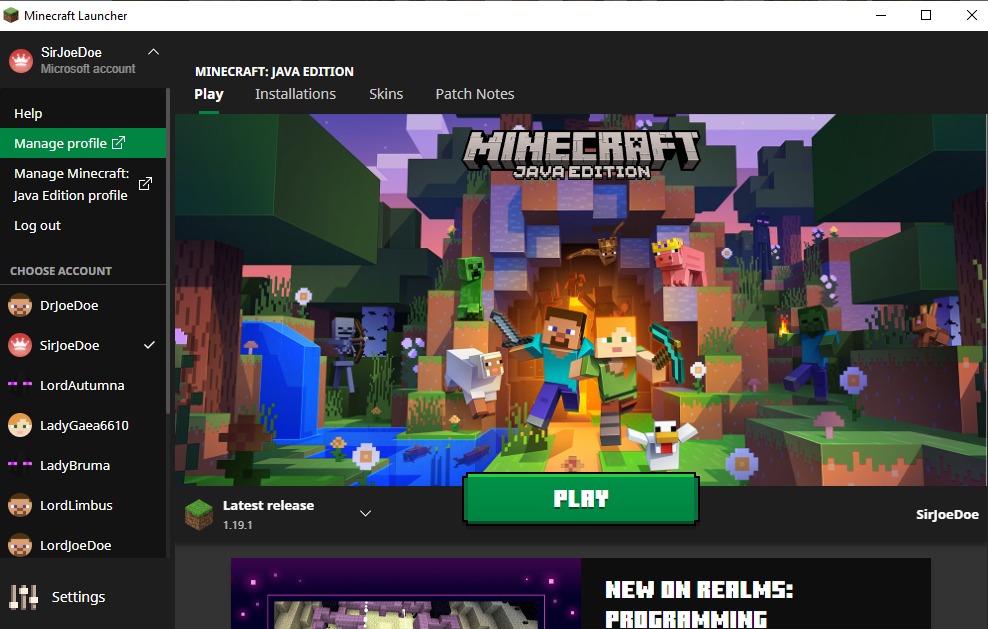This screenshot has height=629, width=988.
Task: Switch to the LordAutumna account
Action: pos(83,385)
